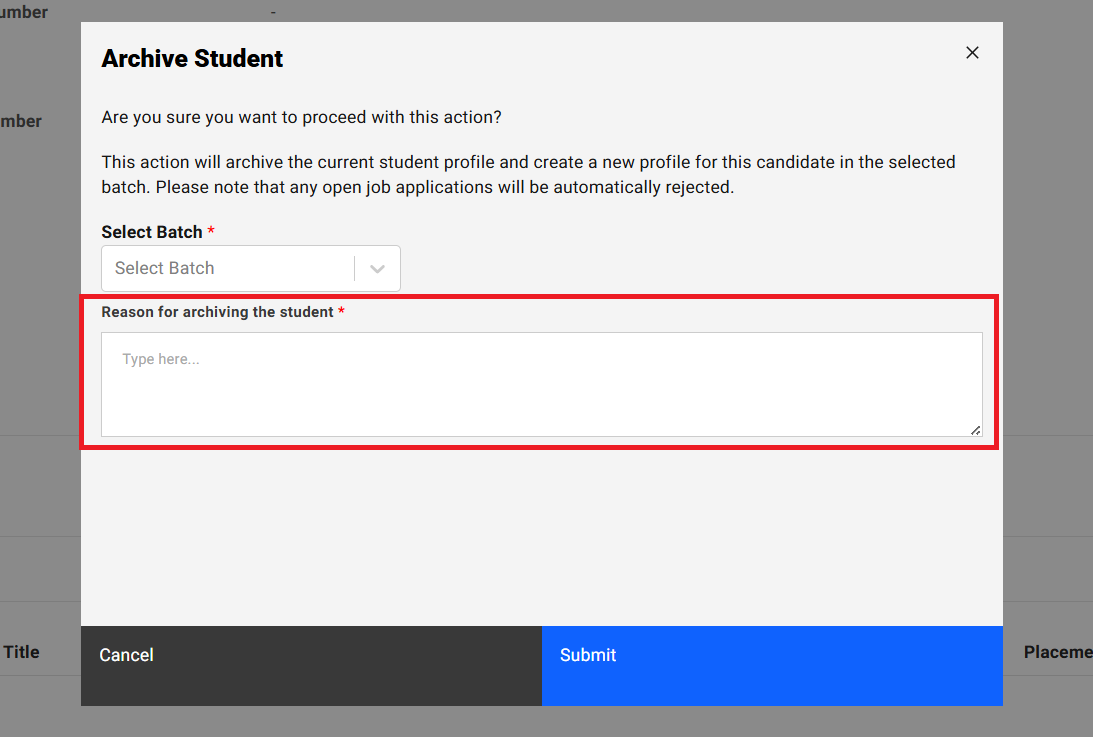The width and height of the screenshot is (1093, 737).
Task: Click the 'Are you sure' confirmation text
Action: (301, 118)
